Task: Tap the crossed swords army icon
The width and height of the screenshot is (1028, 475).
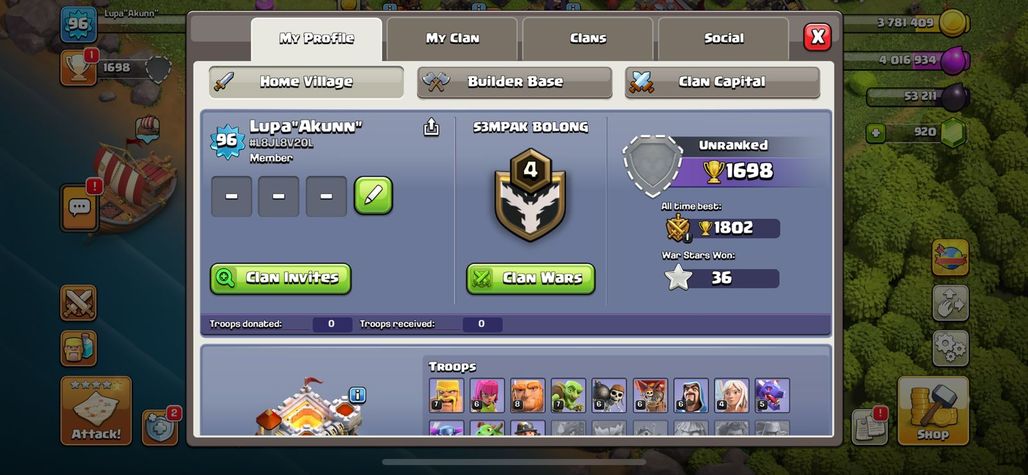Action: pos(79,303)
